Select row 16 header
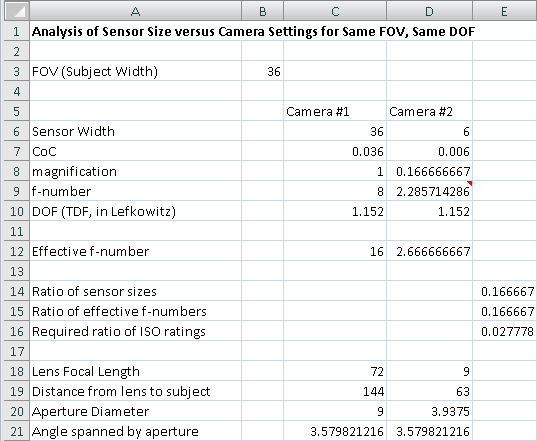 point(16,331)
